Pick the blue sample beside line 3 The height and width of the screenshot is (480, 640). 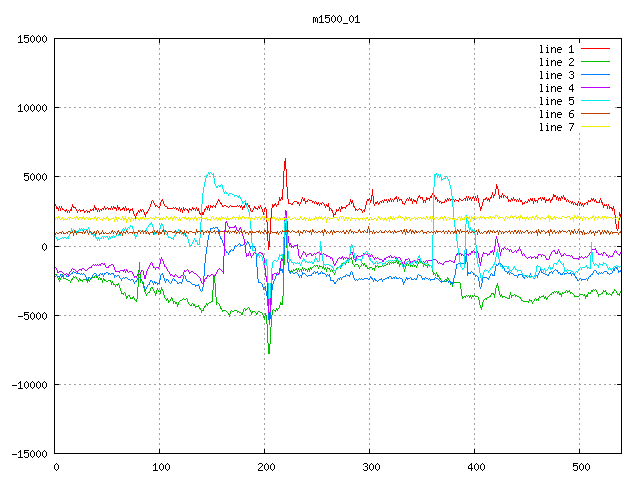tap(595, 75)
